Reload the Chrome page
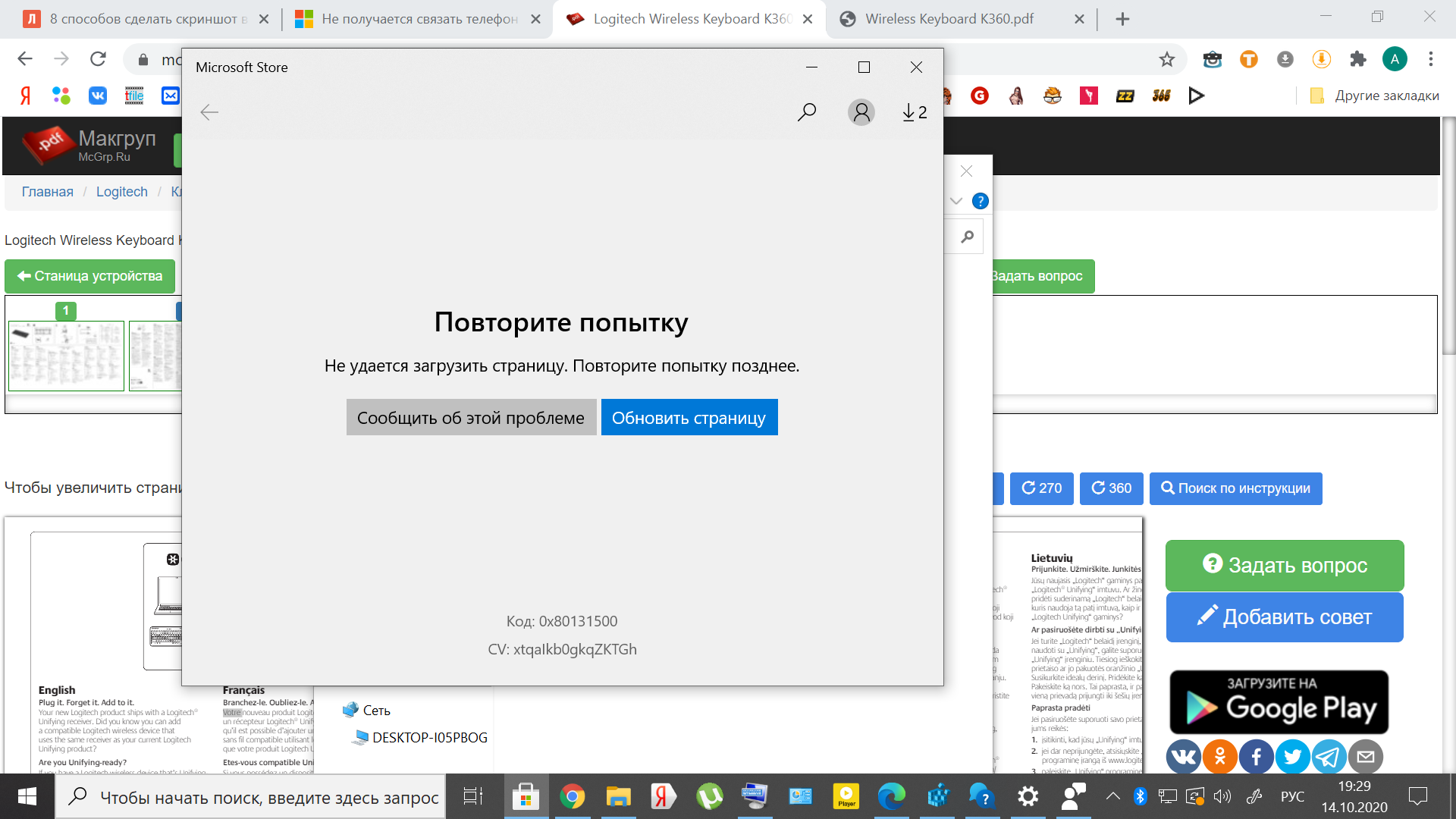1456x819 pixels. click(x=98, y=59)
